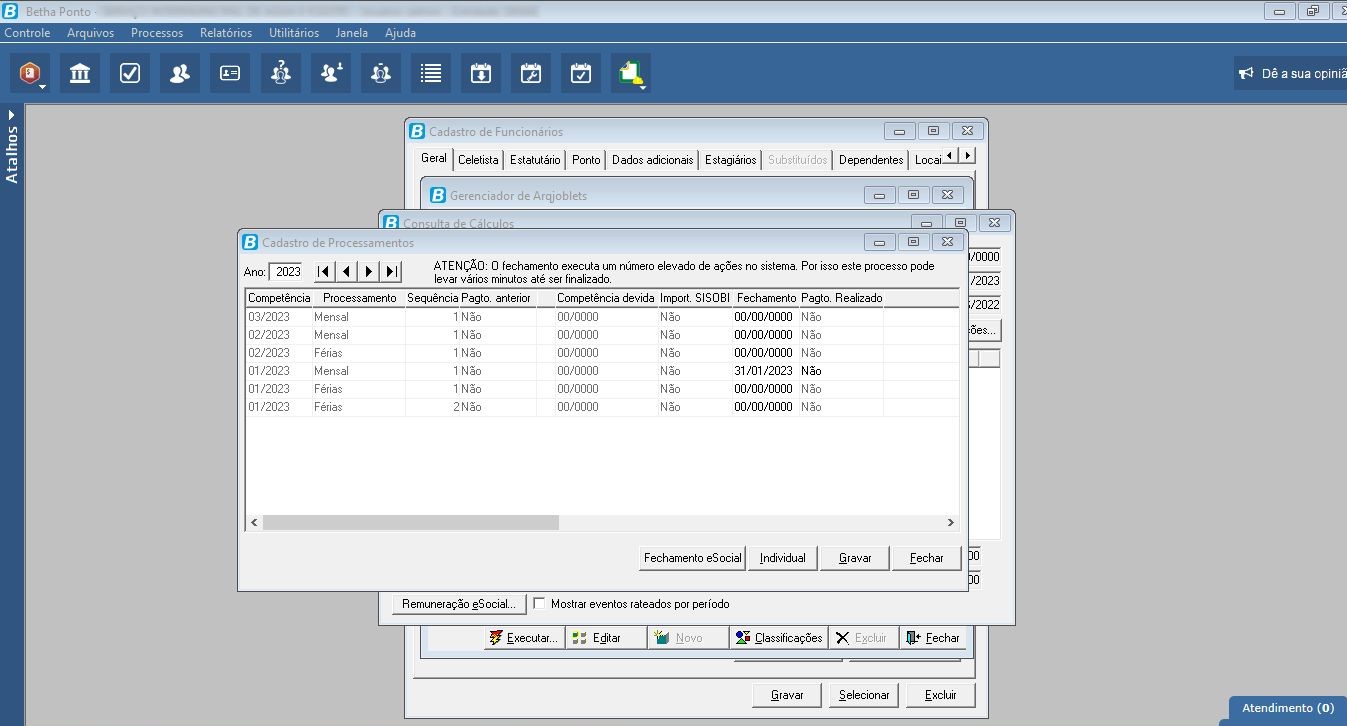Click the right arrow of horizontal scrollbar
This screenshot has height=726, width=1347.
(x=951, y=523)
